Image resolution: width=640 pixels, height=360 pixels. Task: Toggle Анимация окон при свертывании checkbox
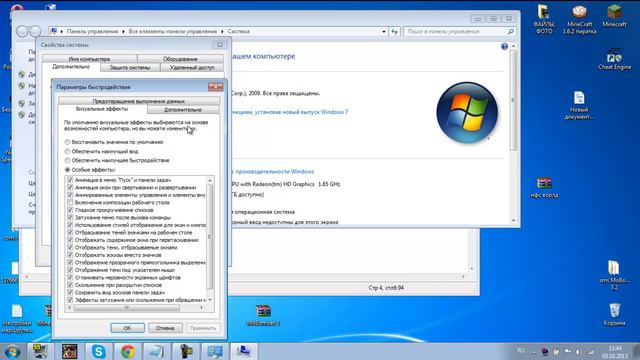(70, 188)
